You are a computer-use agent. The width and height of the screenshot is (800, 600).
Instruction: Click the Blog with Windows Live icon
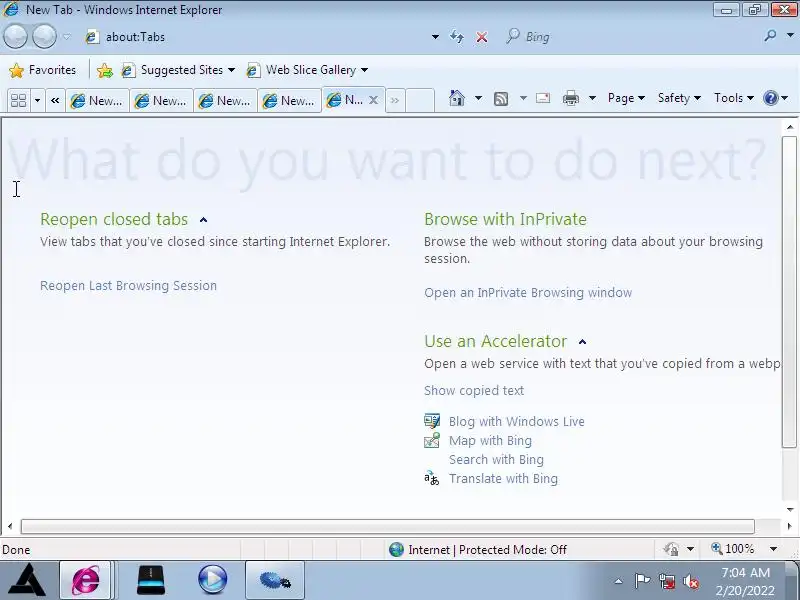click(432, 421)
